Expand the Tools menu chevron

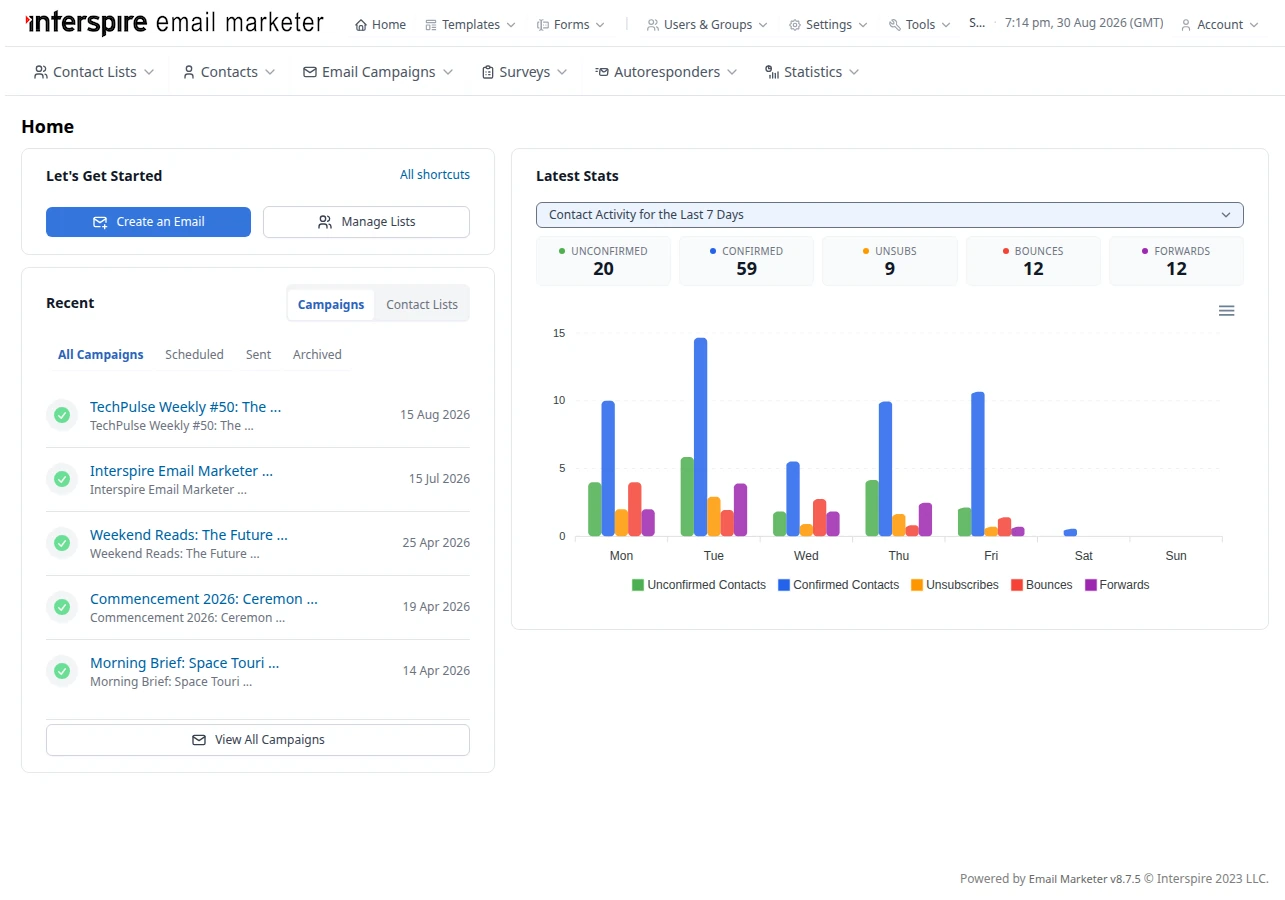[946, 25]
